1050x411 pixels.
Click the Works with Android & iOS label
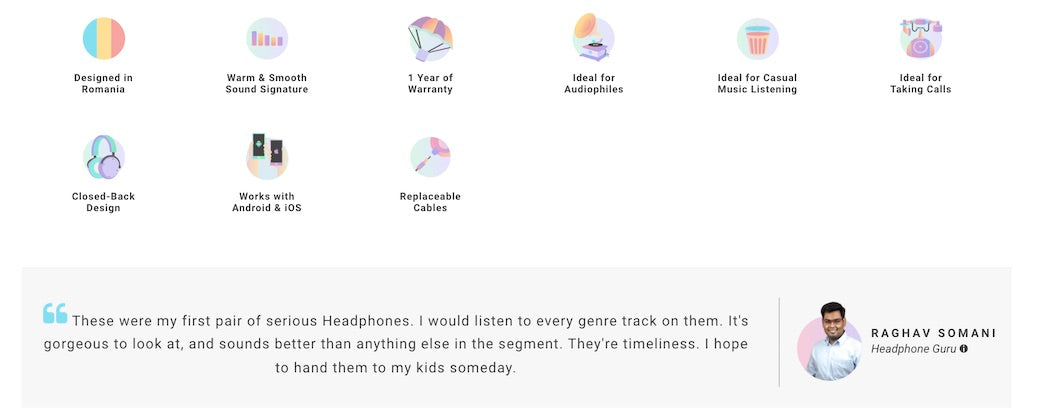coord(267,202)
